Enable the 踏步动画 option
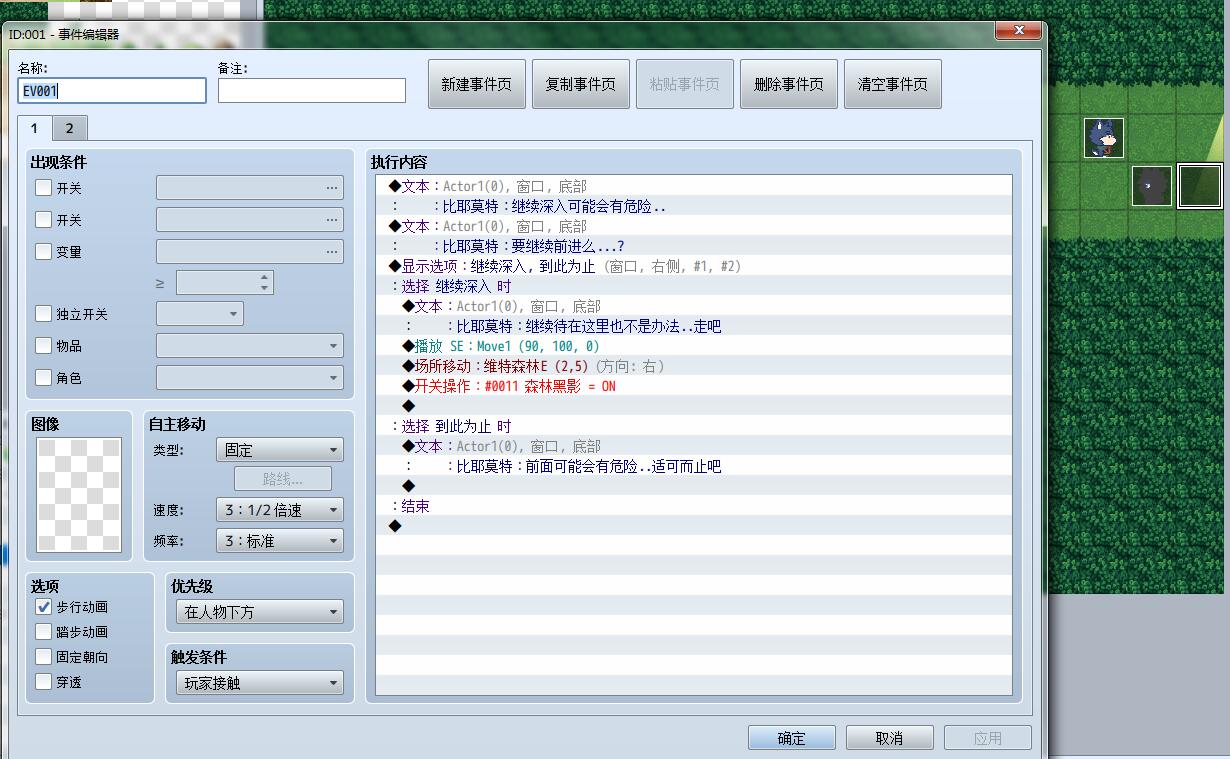This screenshot has width=1230, height=759. point(43,632)
